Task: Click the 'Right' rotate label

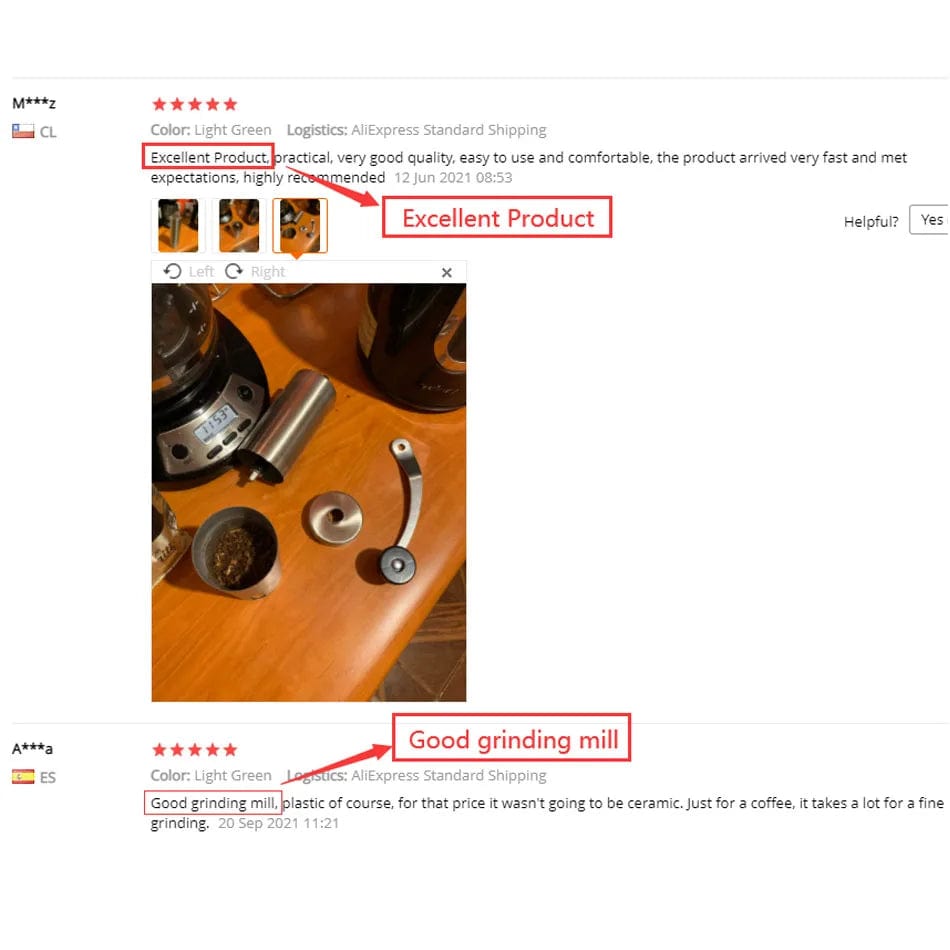Action: tap(267, 271)
